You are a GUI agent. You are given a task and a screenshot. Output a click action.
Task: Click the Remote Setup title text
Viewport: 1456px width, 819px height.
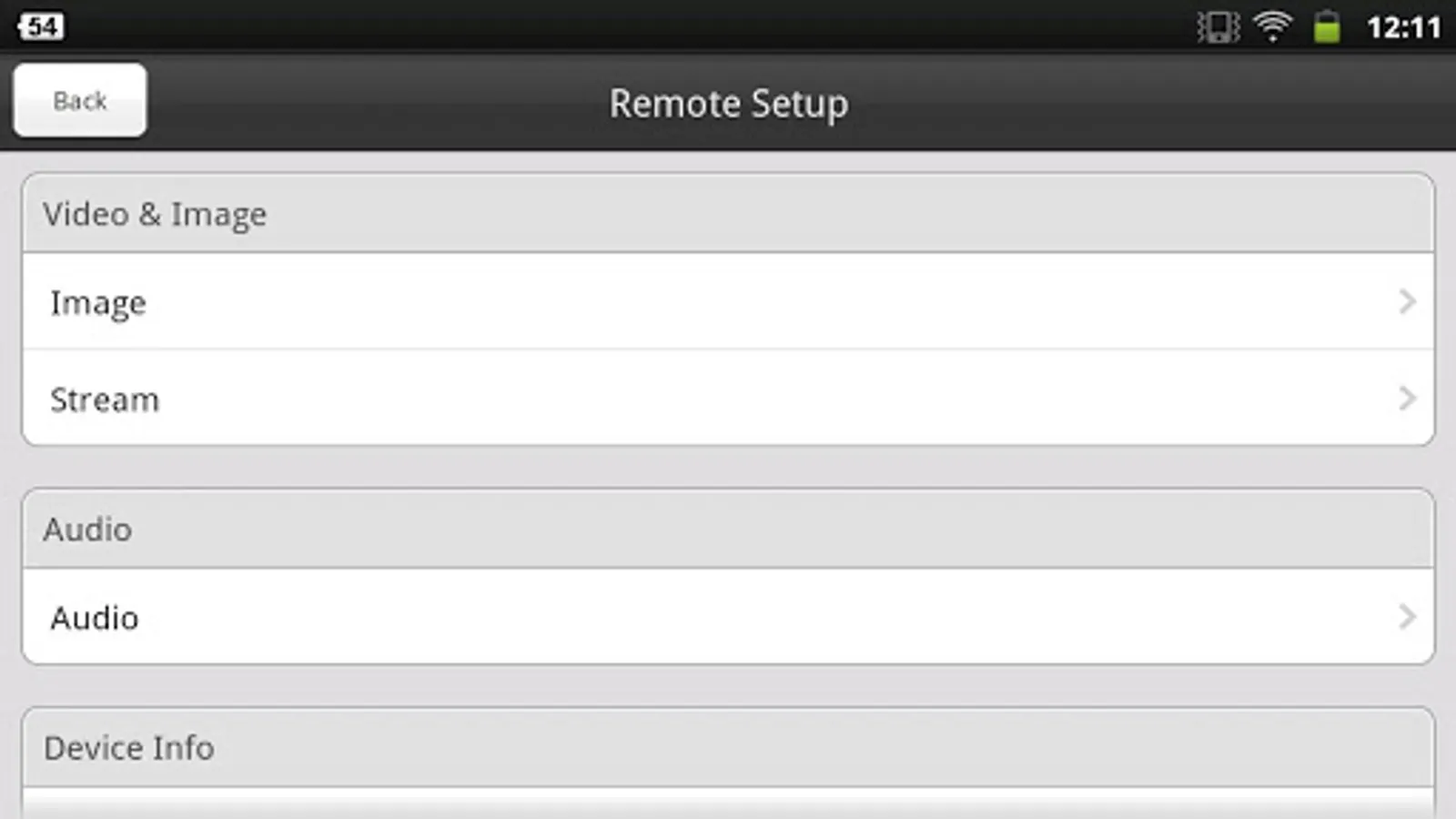click(x=728, y=104)
